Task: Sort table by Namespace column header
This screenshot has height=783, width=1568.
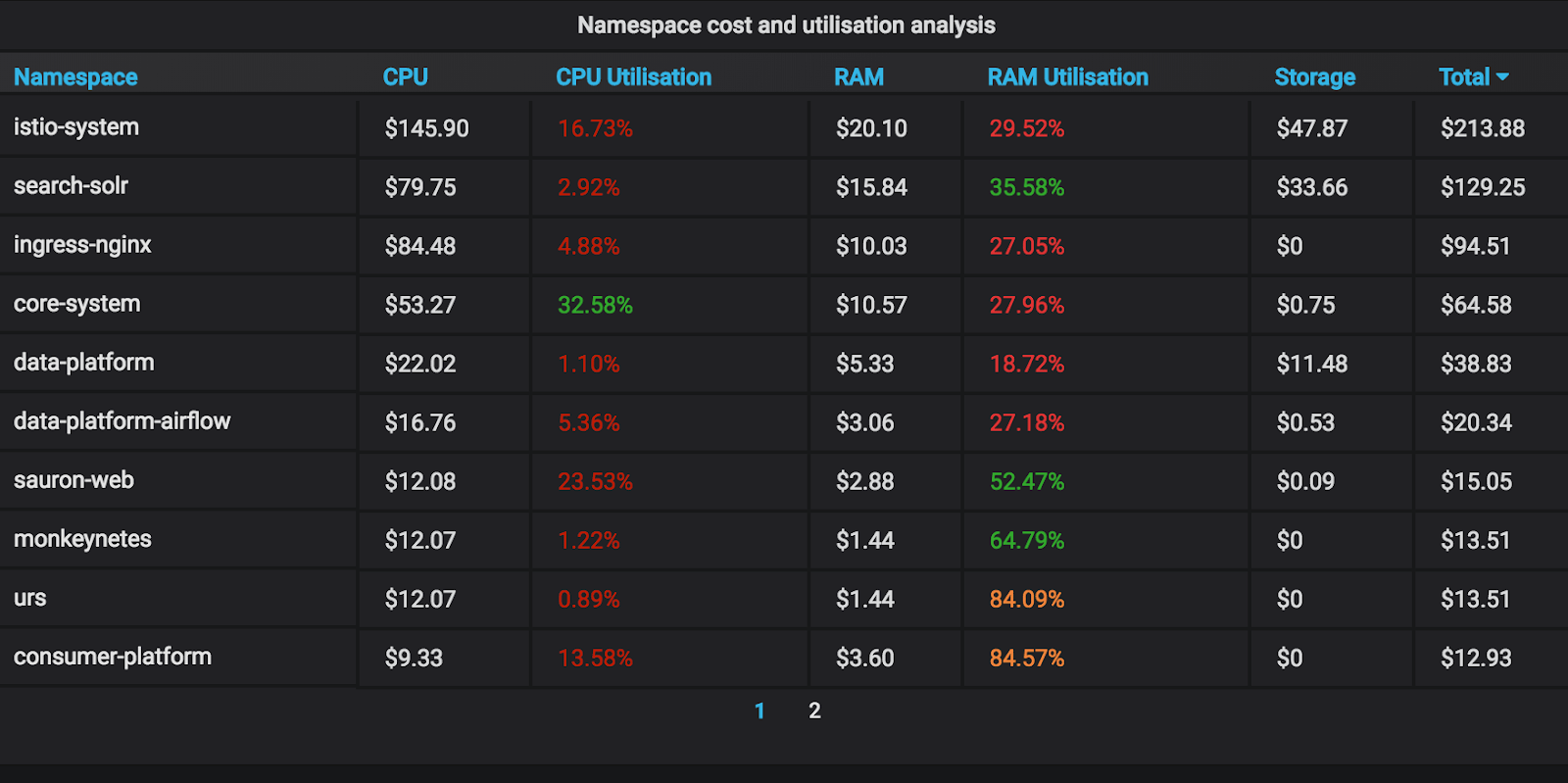Action: click(75, 77)
